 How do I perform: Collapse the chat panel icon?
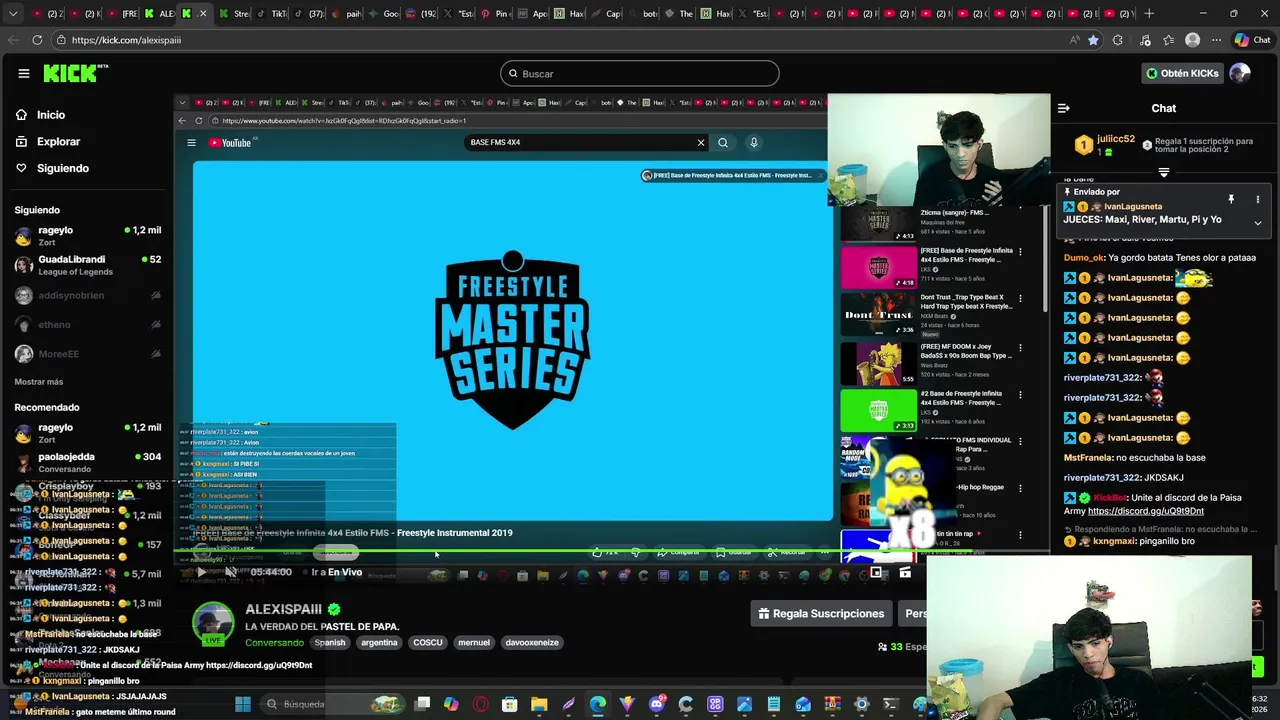(x=1064, y=108)
